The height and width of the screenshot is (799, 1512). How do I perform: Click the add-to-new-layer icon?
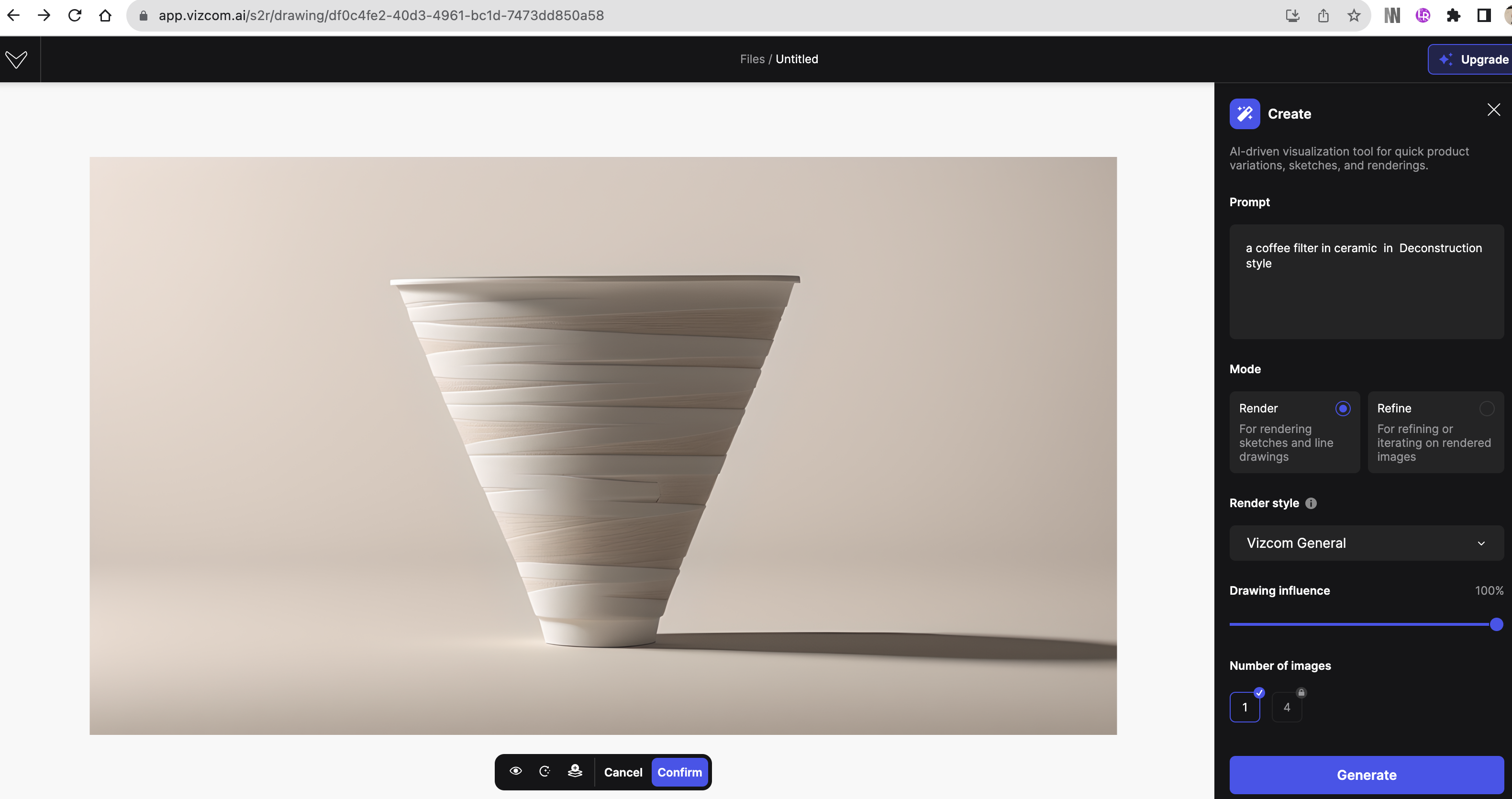click(x=575, y=771)
